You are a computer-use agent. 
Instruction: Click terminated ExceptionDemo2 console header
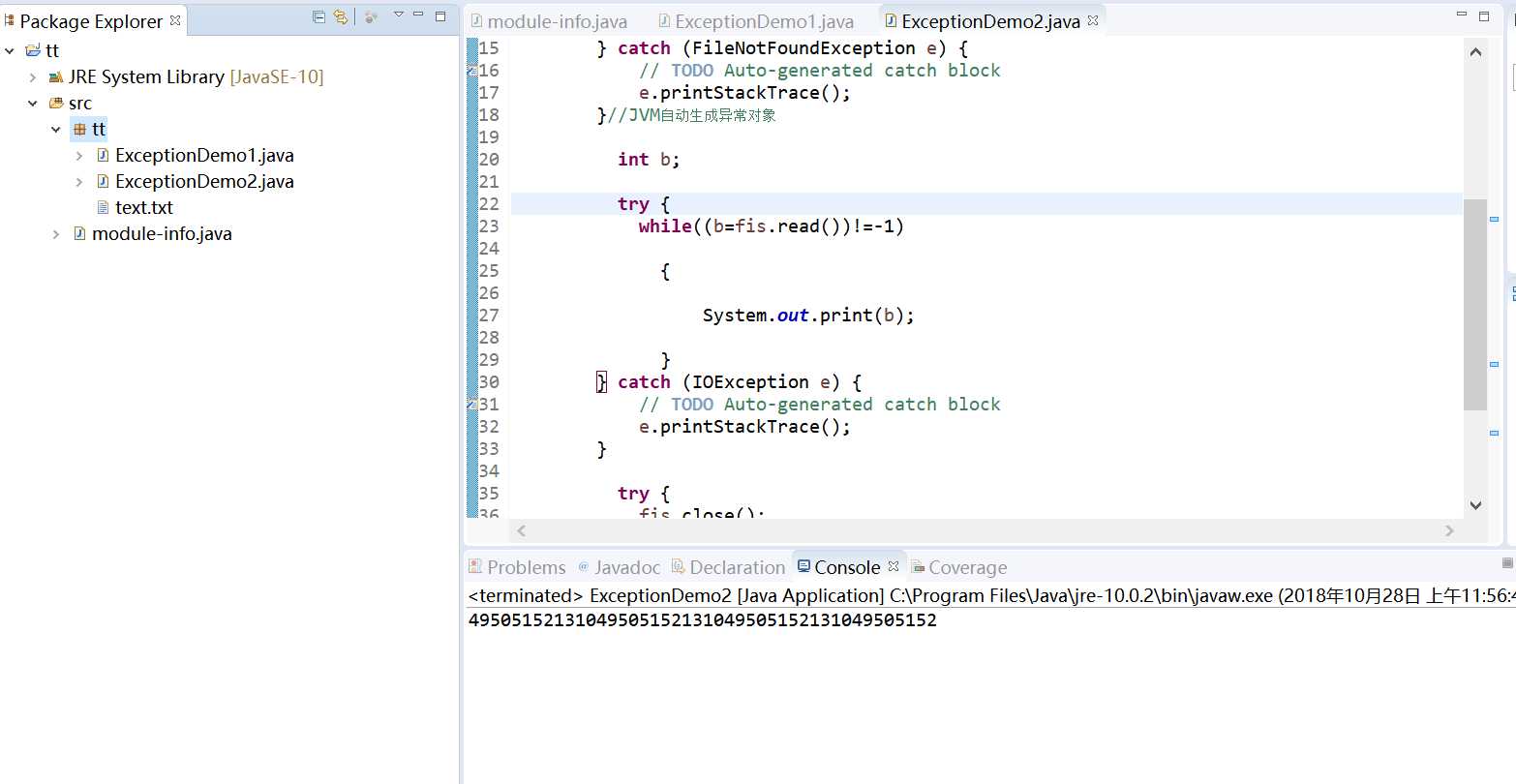(991, 595)
